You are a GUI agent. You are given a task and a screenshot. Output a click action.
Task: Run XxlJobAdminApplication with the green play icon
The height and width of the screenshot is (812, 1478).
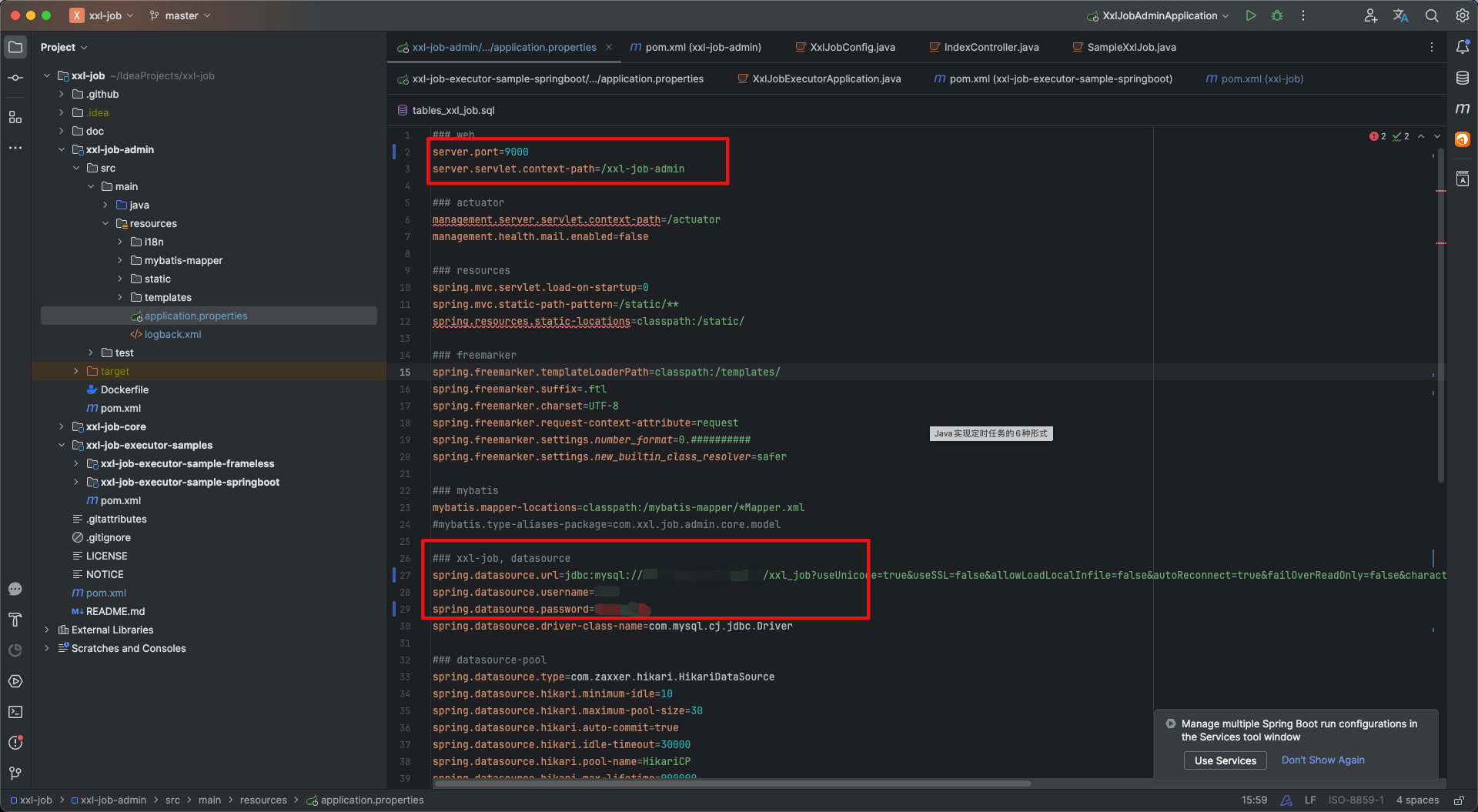[x=1251, y=15]
